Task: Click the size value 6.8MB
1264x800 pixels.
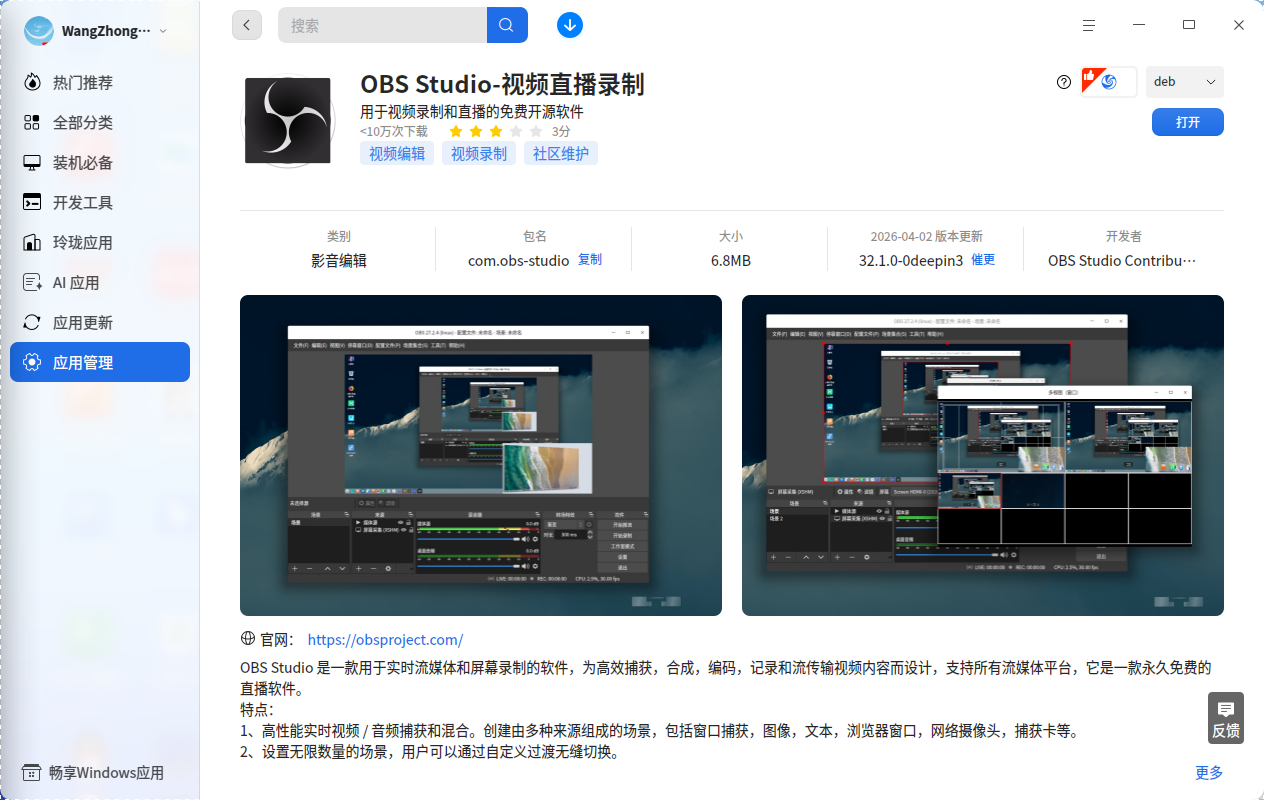Action: point(731,261)
